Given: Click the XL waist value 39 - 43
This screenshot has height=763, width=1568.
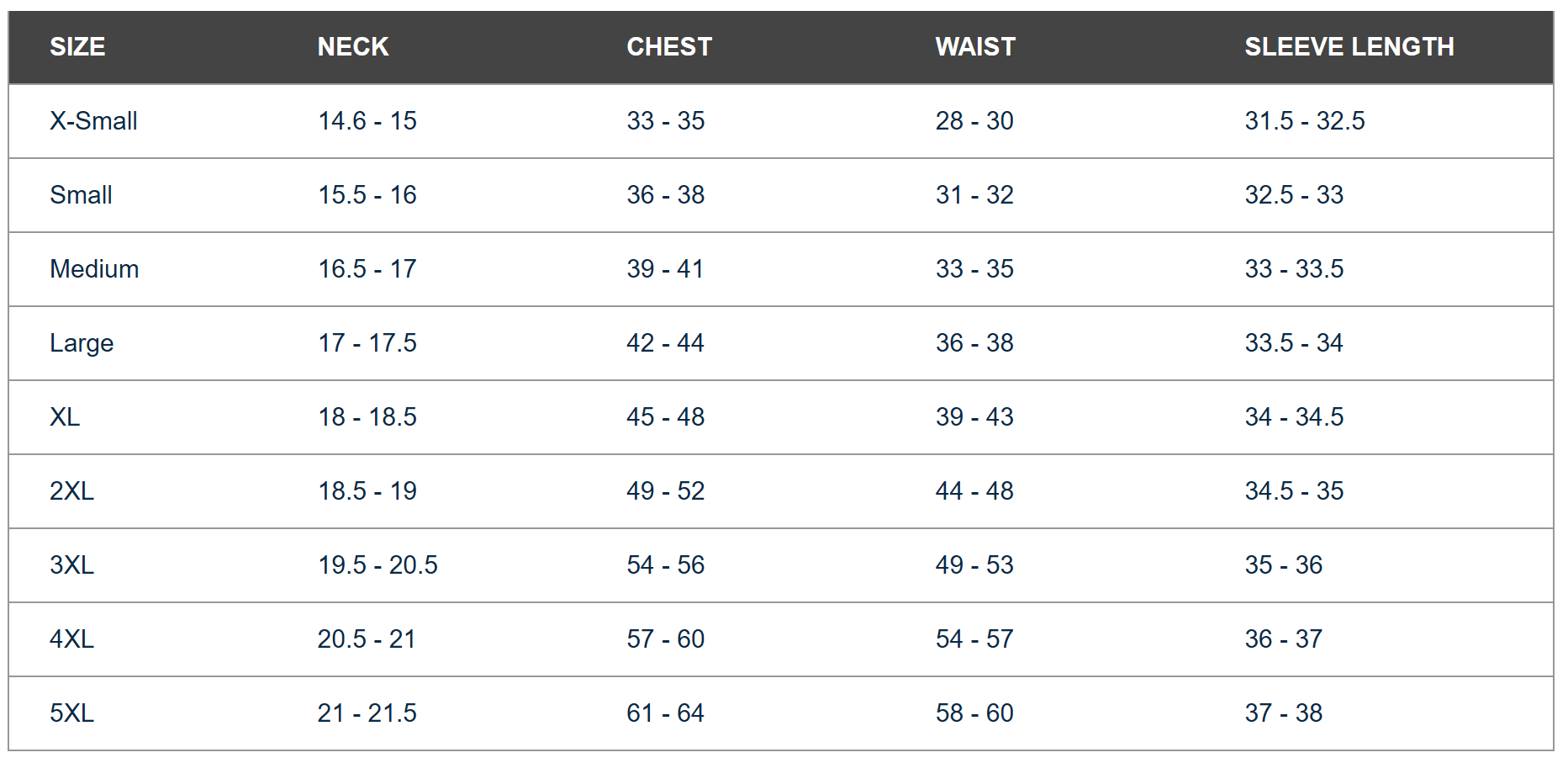Looking at the screenshot, I should click(974, 417).
